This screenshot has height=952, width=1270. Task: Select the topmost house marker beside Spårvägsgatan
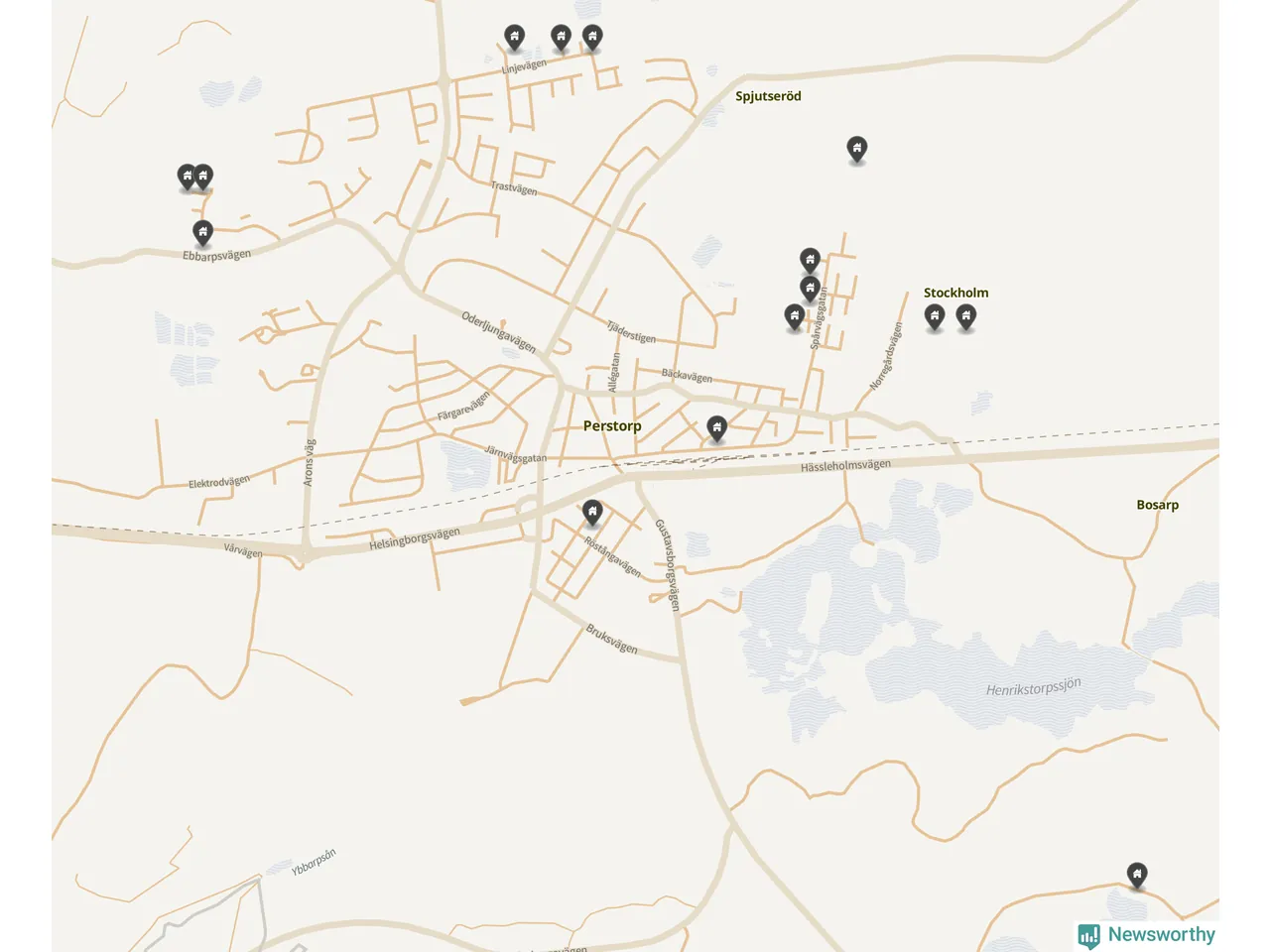click(810, 261)
